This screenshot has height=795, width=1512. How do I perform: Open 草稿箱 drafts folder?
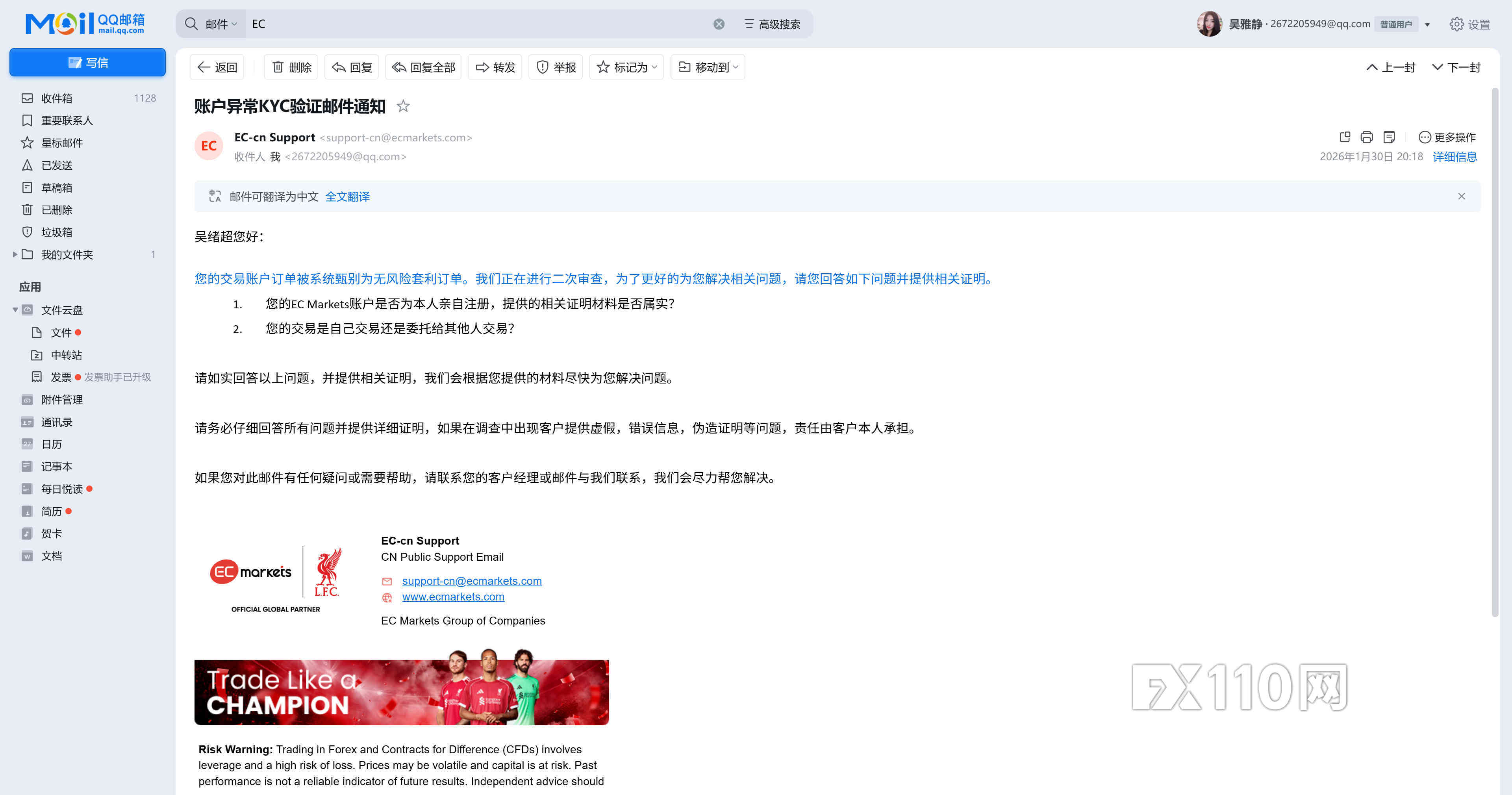coord(88,187)
